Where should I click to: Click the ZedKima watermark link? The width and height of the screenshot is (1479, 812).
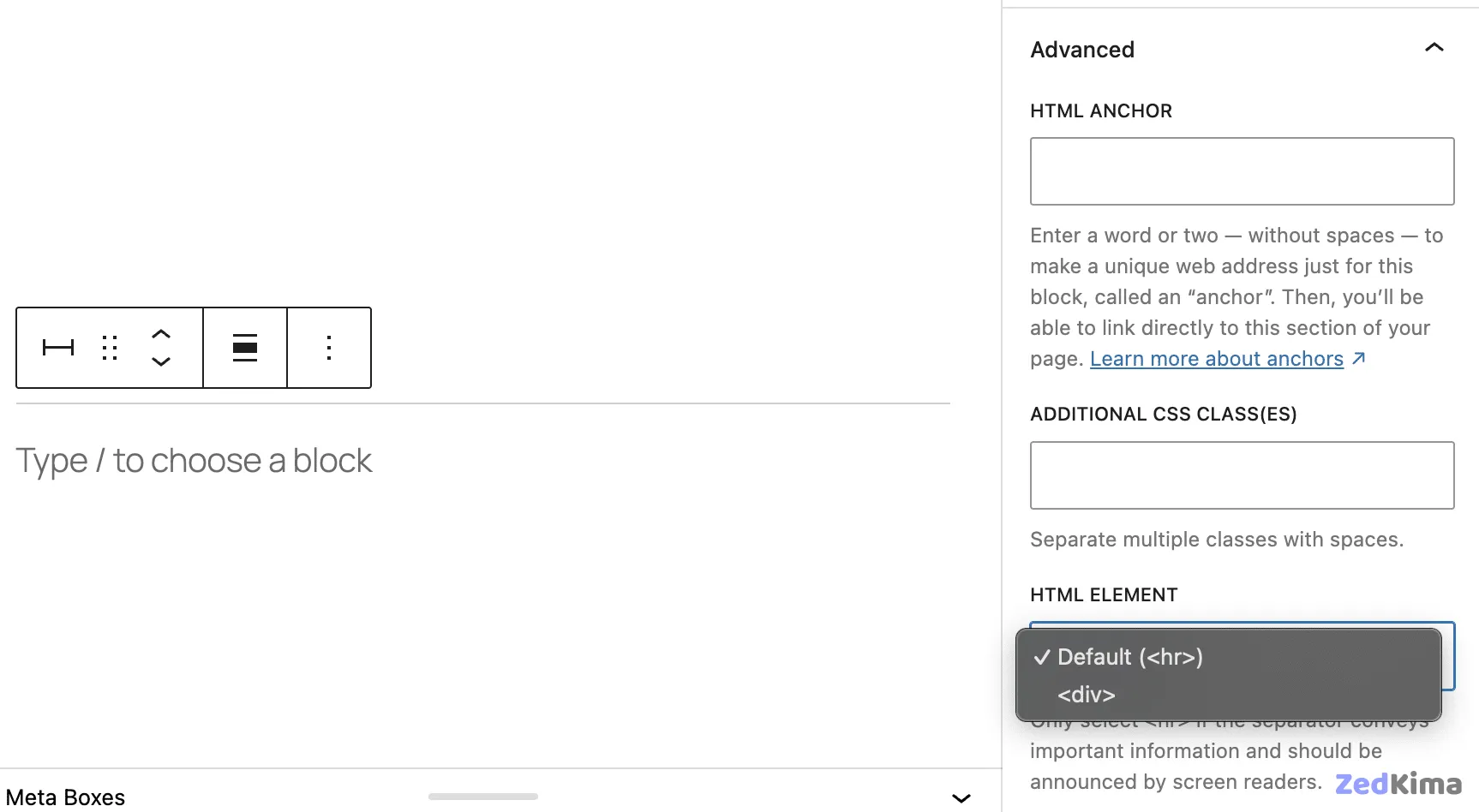pyautogui.click(x=1398, y=782)
